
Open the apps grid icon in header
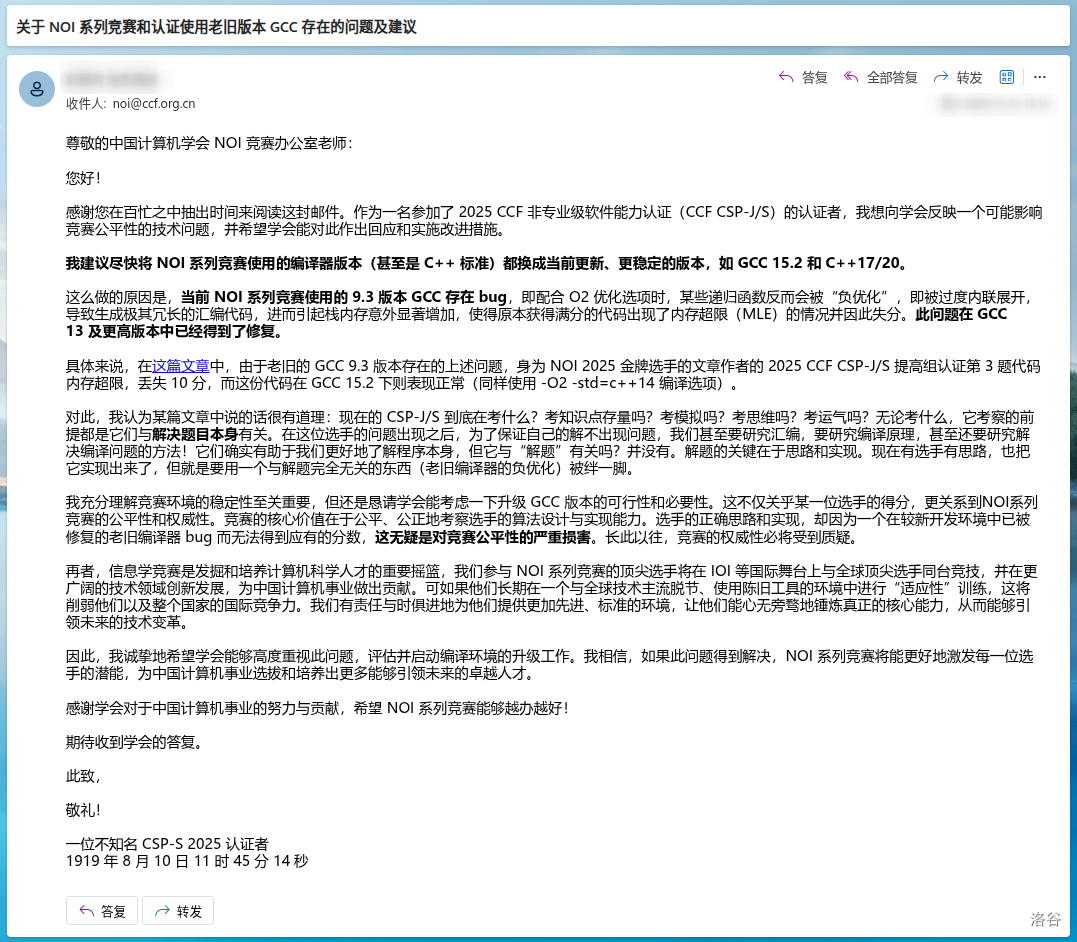point(1007,77)
